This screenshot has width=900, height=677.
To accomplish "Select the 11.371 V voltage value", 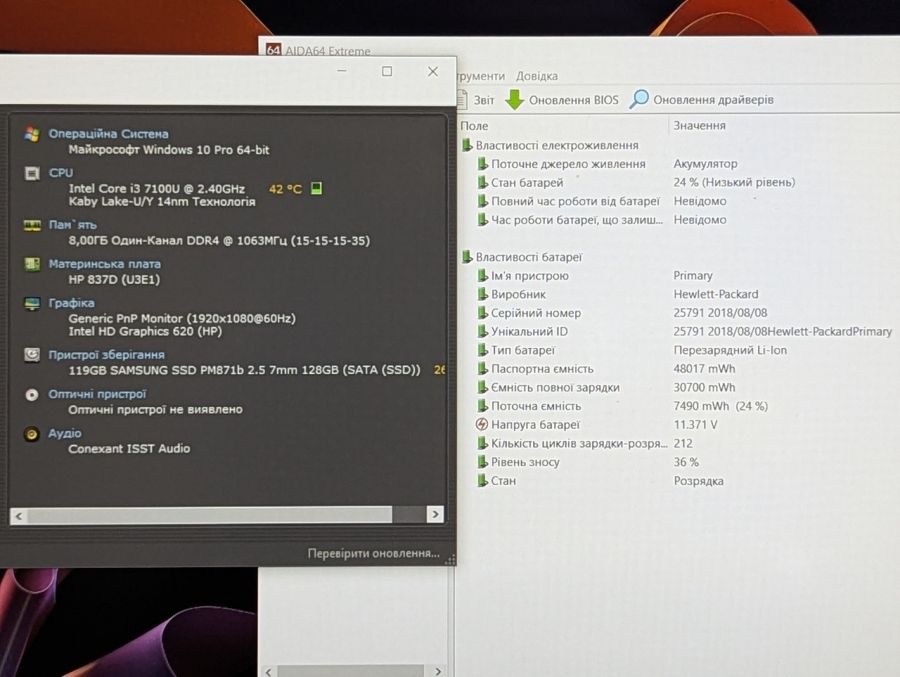I will pyautogui.click(x=695, y=424).
